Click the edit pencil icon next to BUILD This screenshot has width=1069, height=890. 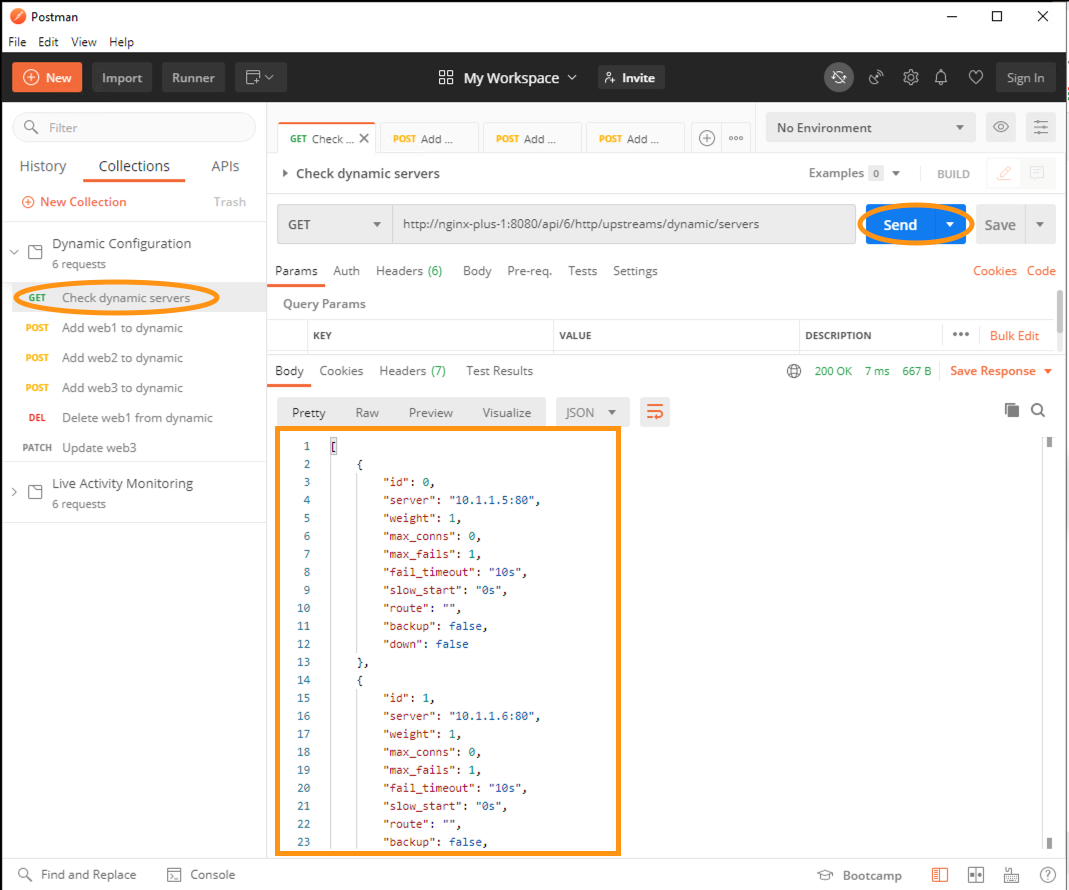click(x=1004, y=173)
